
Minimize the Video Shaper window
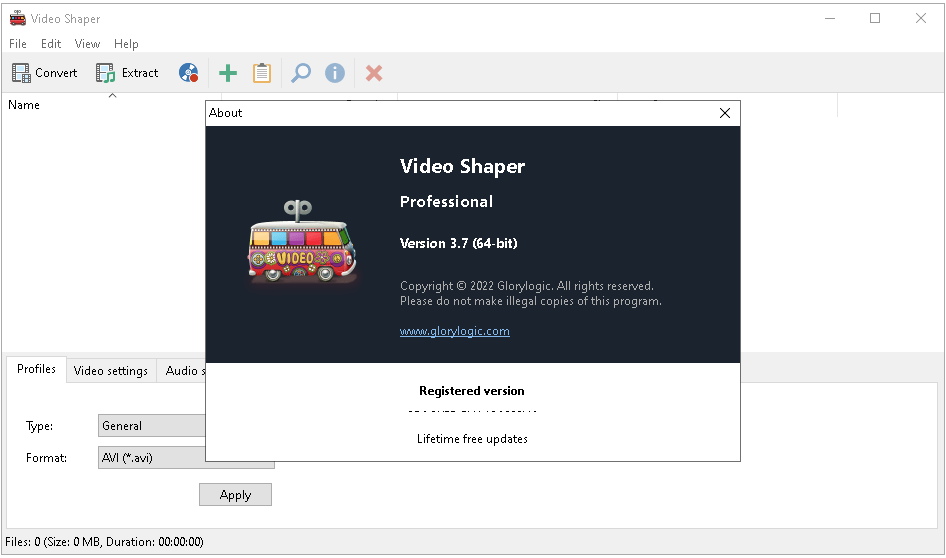(x=830, y=19)
